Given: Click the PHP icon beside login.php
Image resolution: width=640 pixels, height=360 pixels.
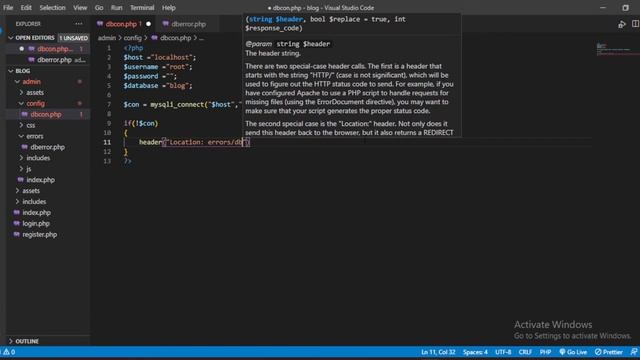Looking at the screenshot, I should click(x=16, y=224).
